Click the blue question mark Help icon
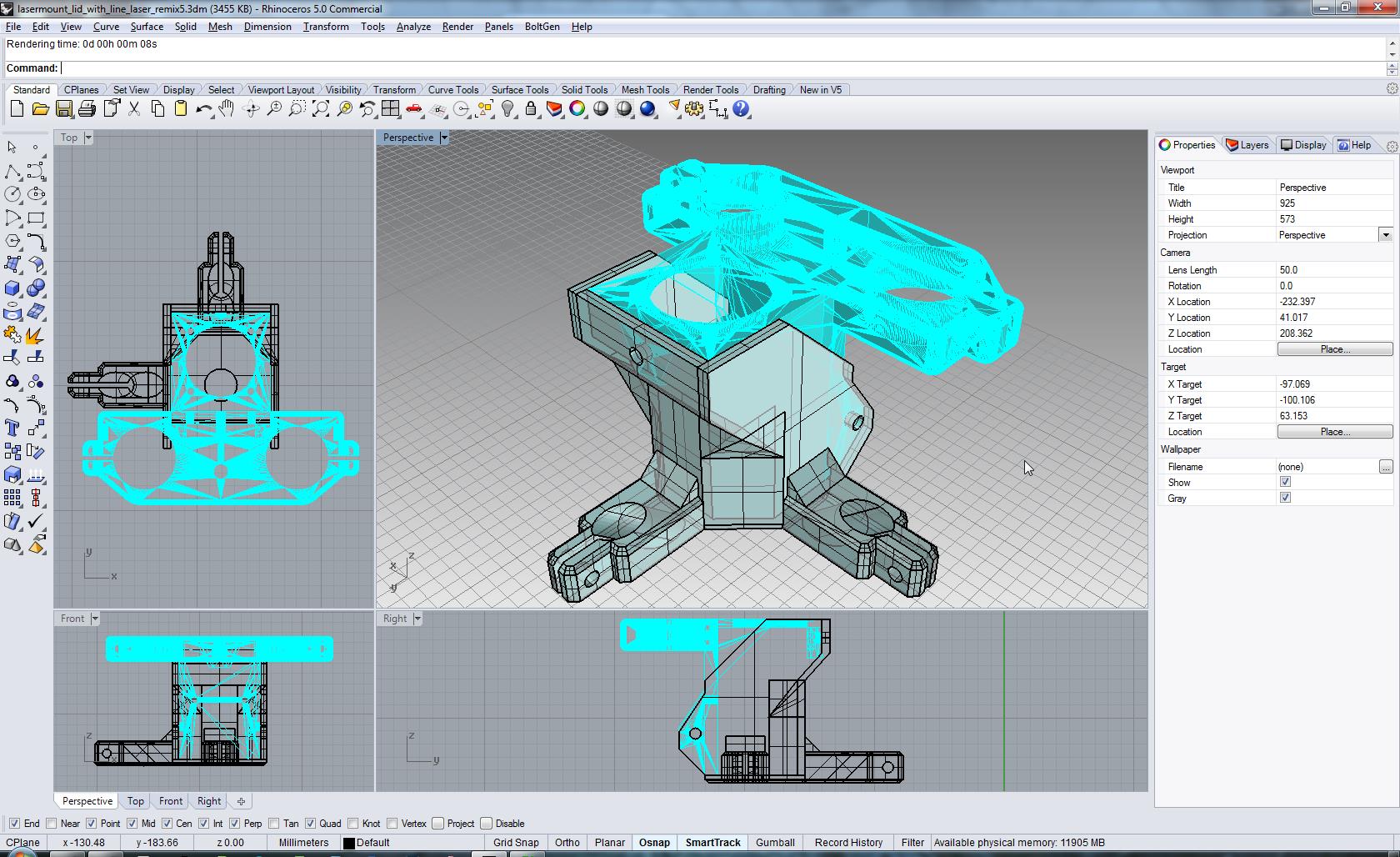Image resolution: width=1400 pixels, height=857 pixels. (741, 109)
